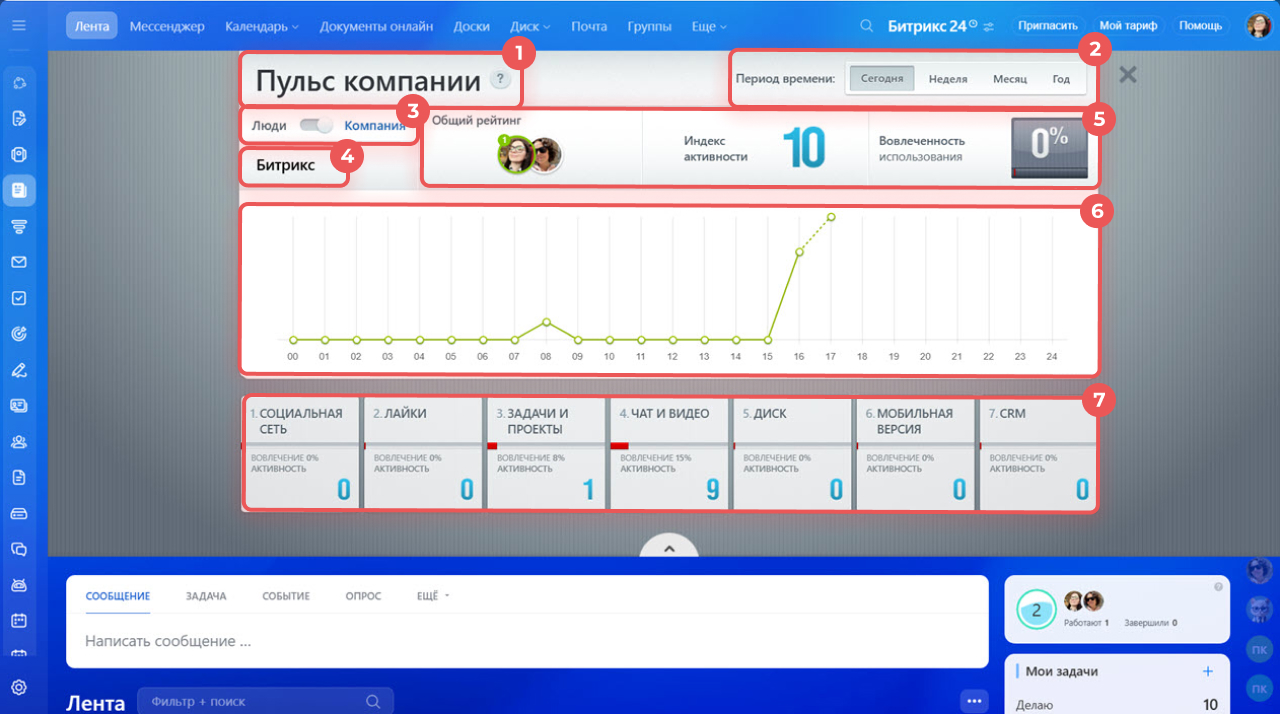Screen dimensions: 1280x714
Task: Open the funnel CRM icon in sidebar
Action: (x=19, y=226)
